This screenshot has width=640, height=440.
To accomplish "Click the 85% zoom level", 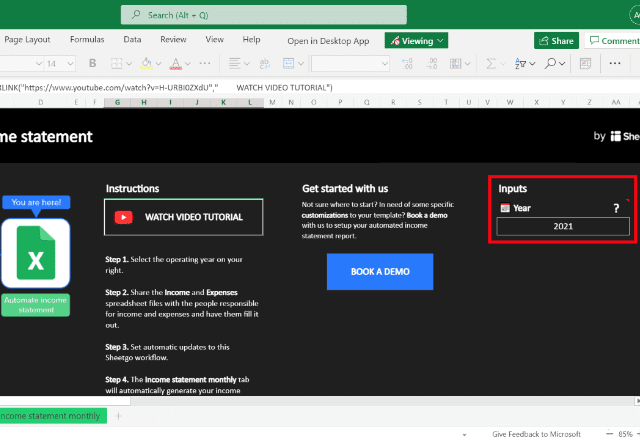I will [625, 434].
